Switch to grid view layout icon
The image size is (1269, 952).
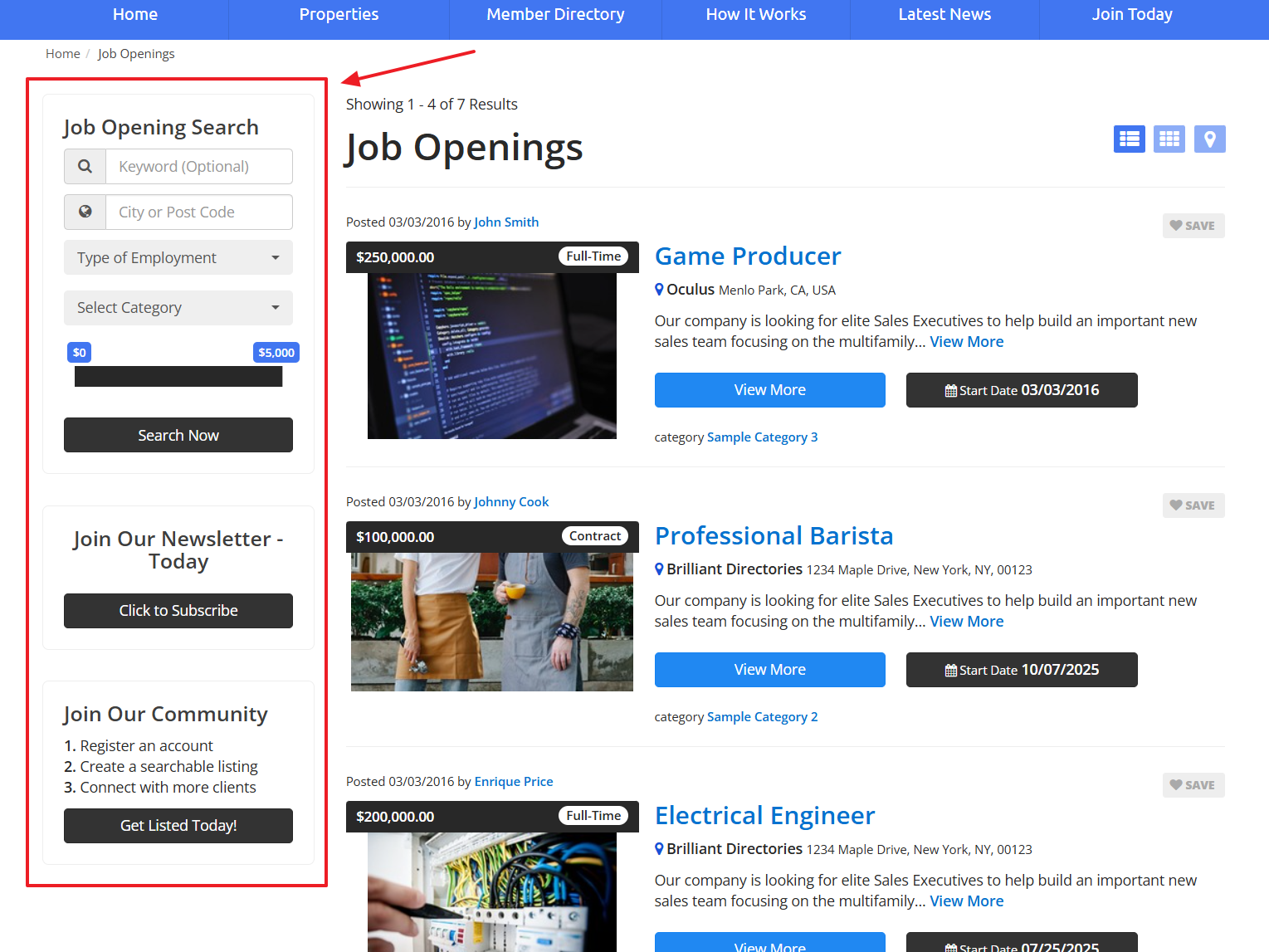click(x=1169, y=139)
